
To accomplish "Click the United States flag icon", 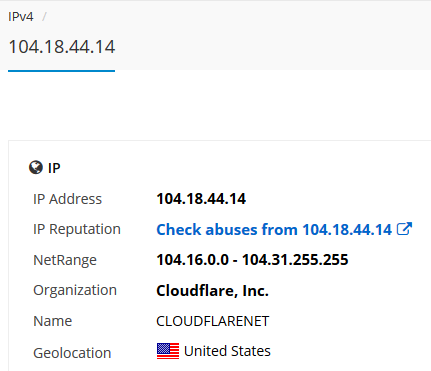I will click(x=168, y=351).
